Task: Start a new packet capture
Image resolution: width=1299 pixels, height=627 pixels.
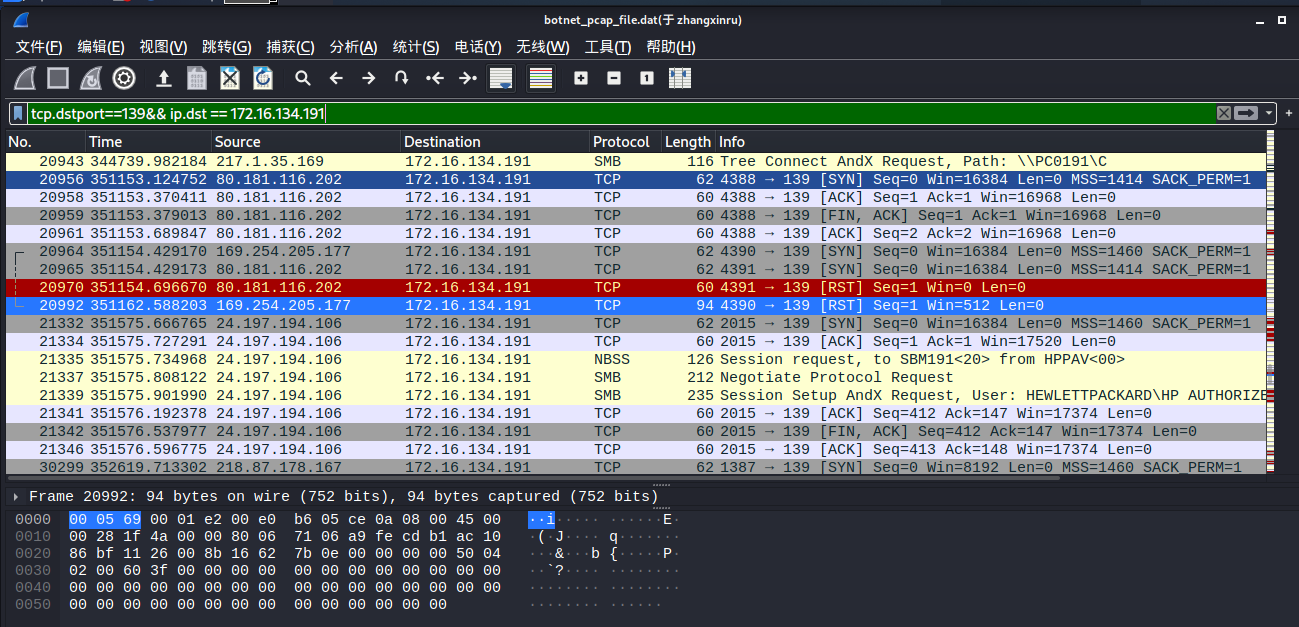Action: (25, 78)
